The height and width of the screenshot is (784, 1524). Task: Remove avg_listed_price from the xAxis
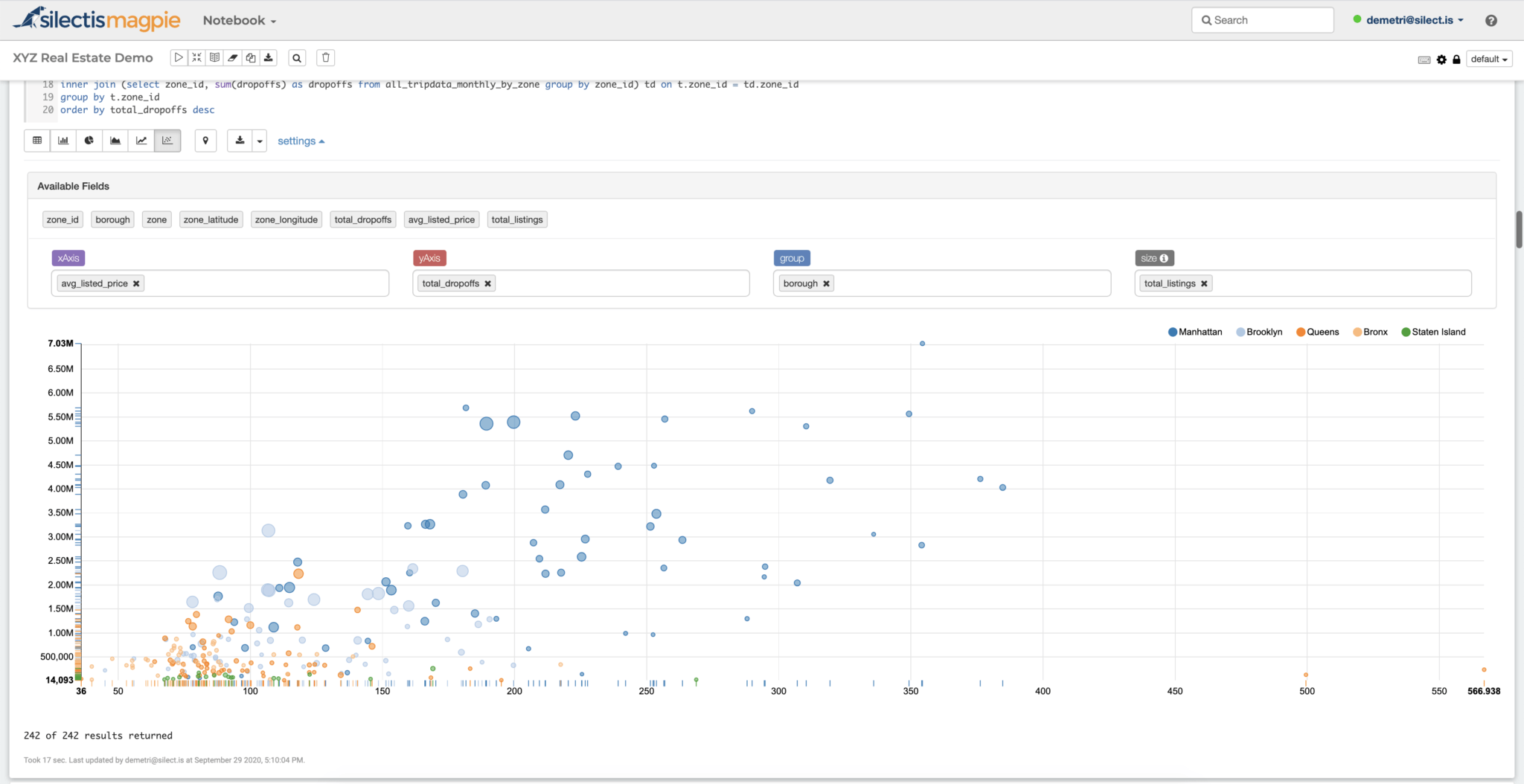point(137,283)
